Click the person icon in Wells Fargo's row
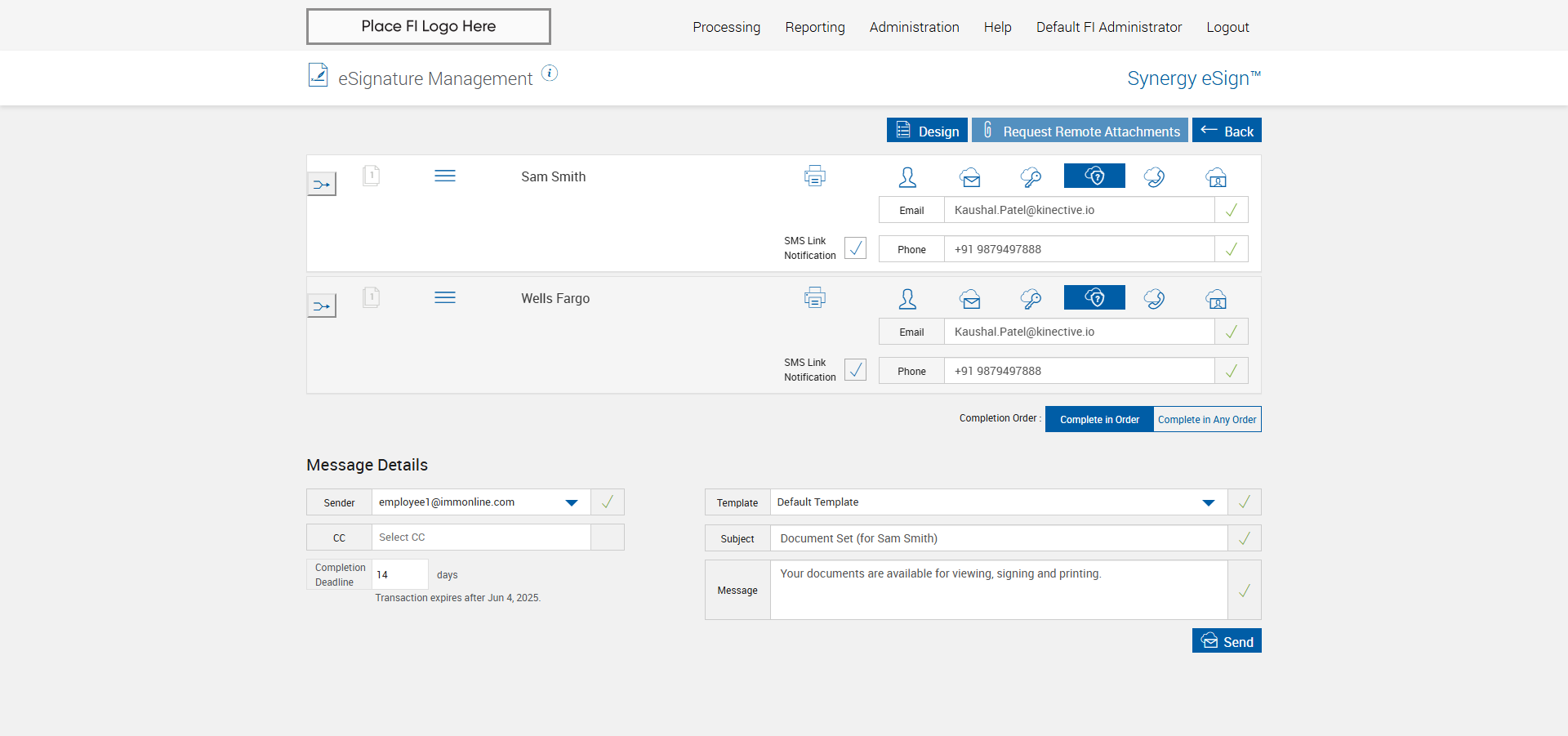Screen dimensions: 1568x736 pyautogui.click(x=907, y=299)
